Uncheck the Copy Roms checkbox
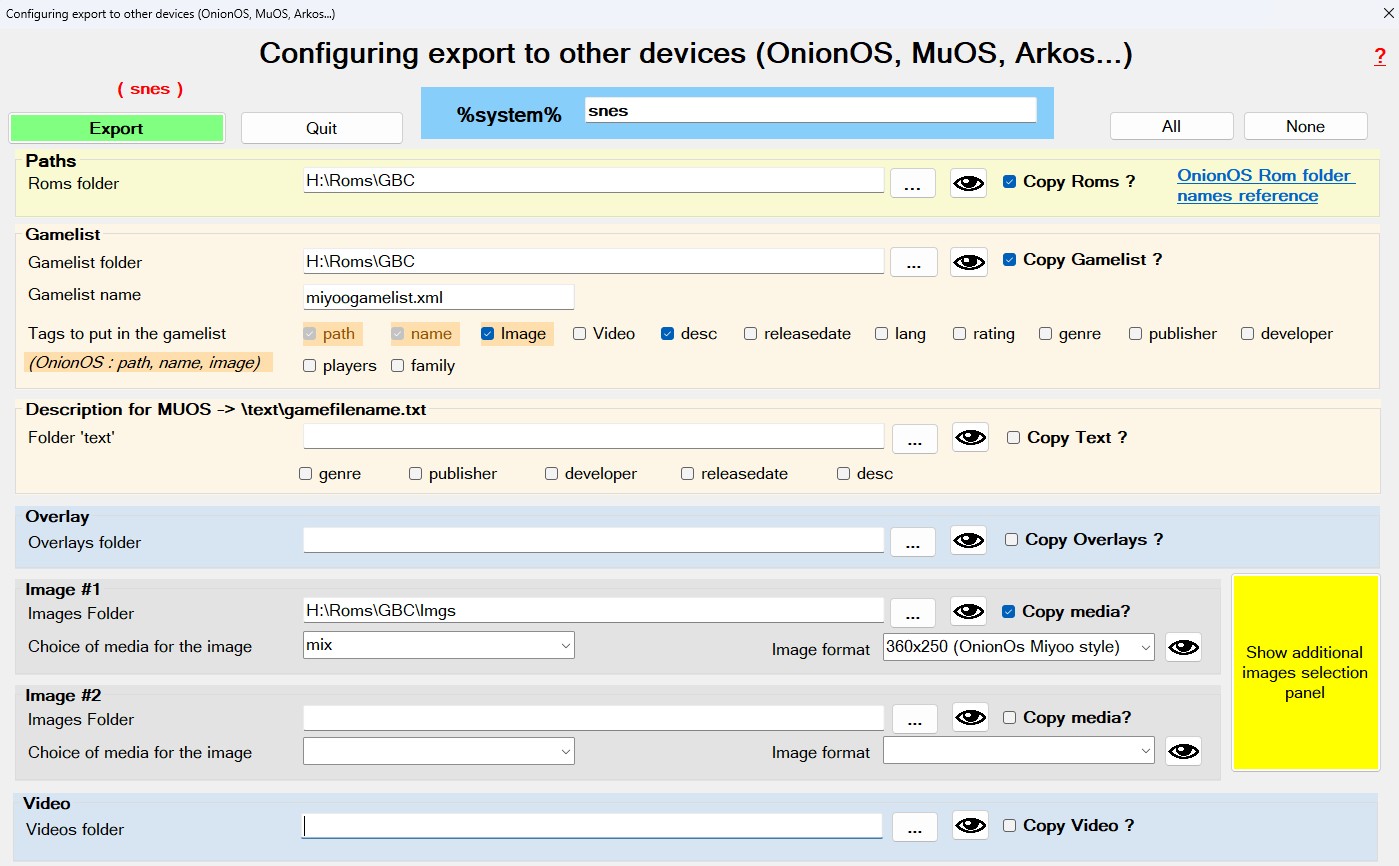This screenshot has width=1399, height=866. coord(1010,182)
